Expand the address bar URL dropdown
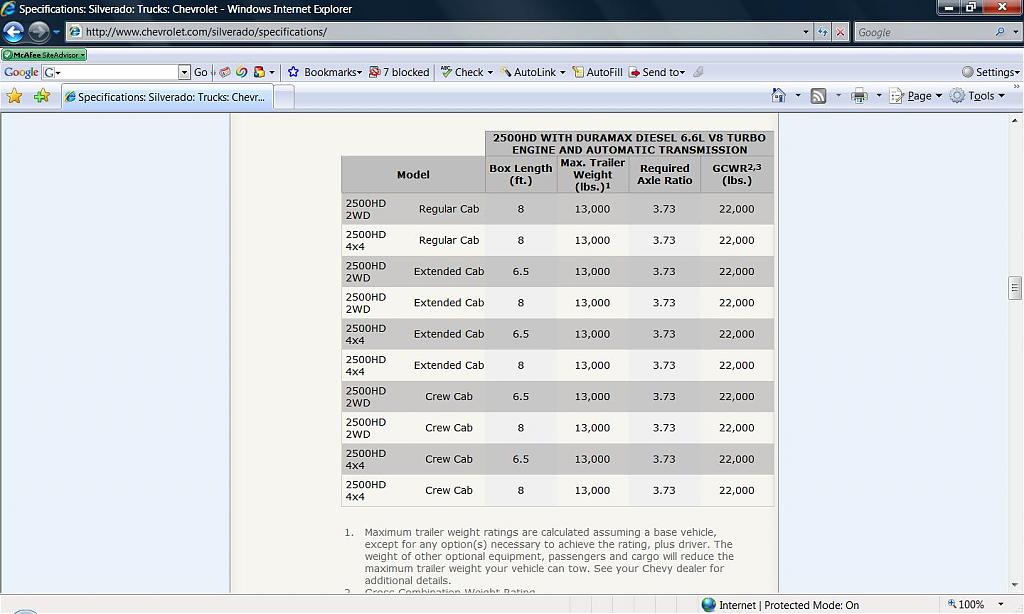The width and height of the screenshot is (1024, 614). tap(806, 32)
